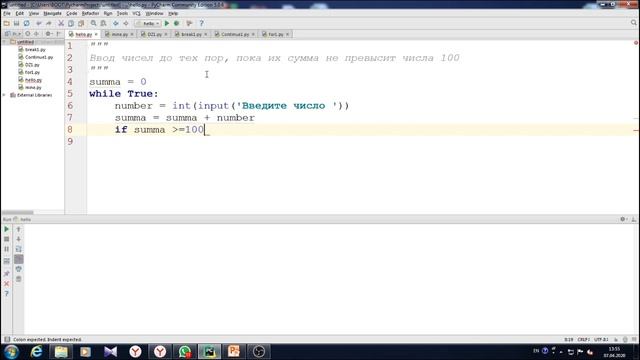Select hello.py in project tree
640x360 pixels.
pyautogui.click(x=33, y=80)
